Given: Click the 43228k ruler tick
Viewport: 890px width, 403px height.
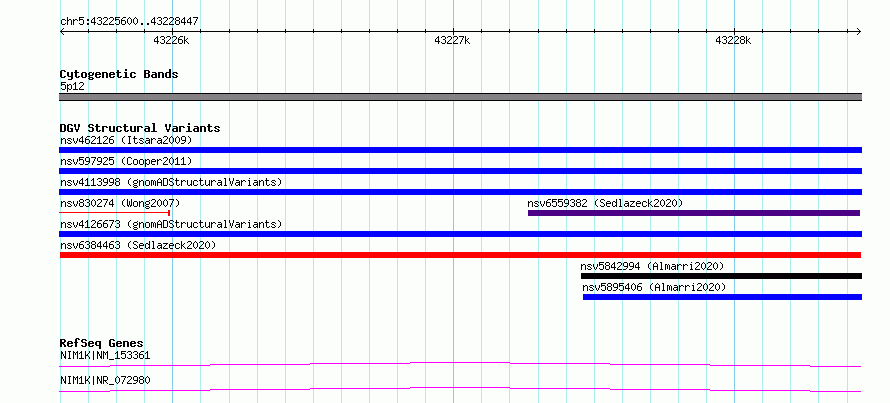Looking at the screenshot, I should 733,40.
